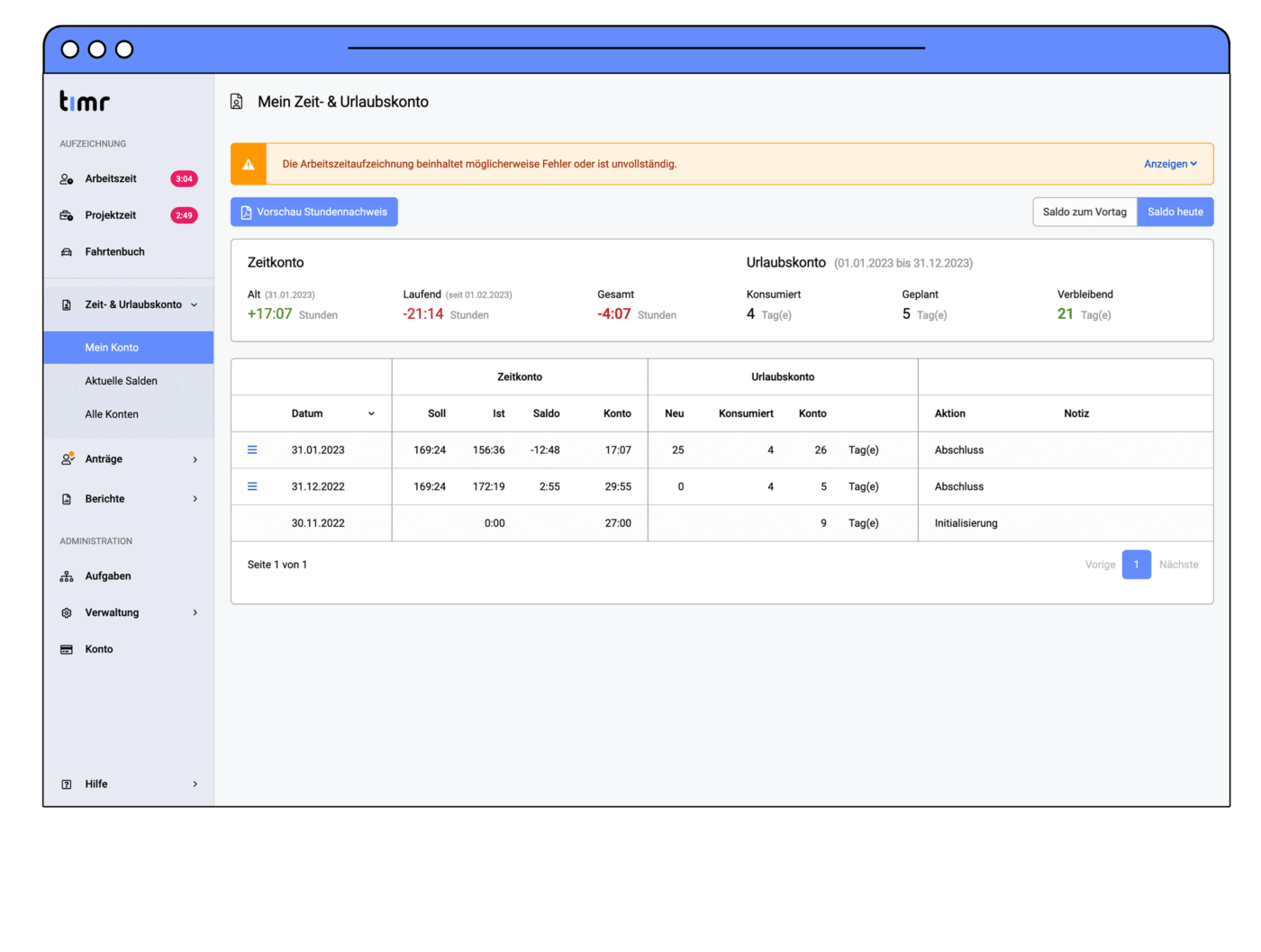
Task: Open Arbeitszeit in the sidebar
Action: point(111,179)
